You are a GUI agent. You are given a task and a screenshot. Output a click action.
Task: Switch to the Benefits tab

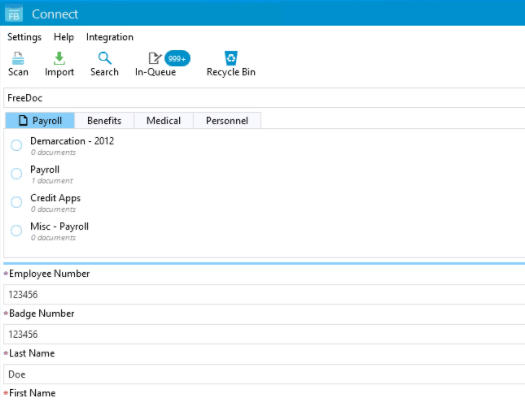pos(104,121)
